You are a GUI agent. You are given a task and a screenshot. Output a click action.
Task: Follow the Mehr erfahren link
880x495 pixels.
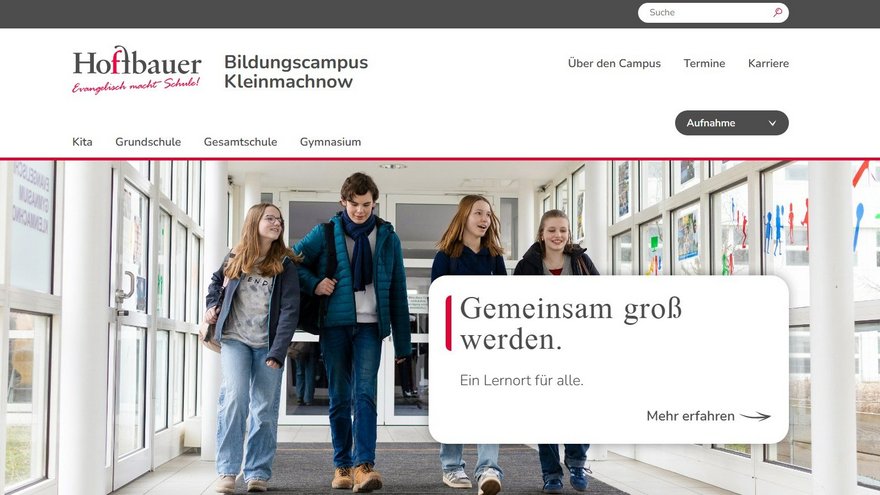(x=708, y=416)
